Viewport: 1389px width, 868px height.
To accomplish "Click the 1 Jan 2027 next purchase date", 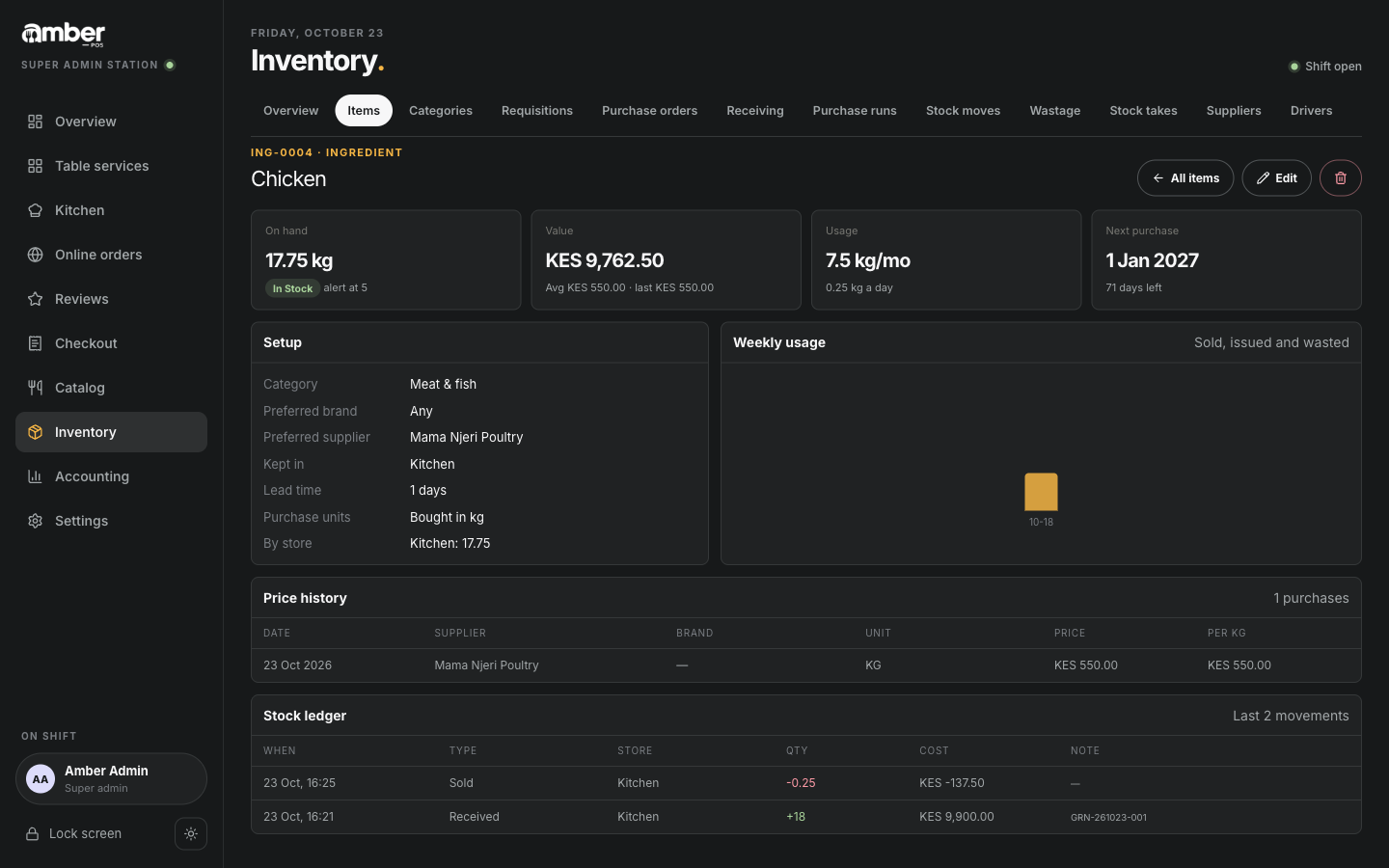I will coord(1153,260).
